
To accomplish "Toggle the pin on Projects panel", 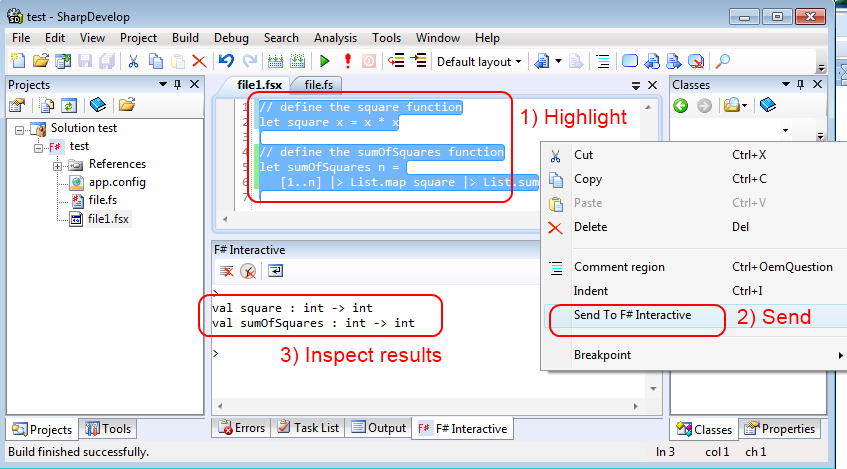I will pos(178,84).
